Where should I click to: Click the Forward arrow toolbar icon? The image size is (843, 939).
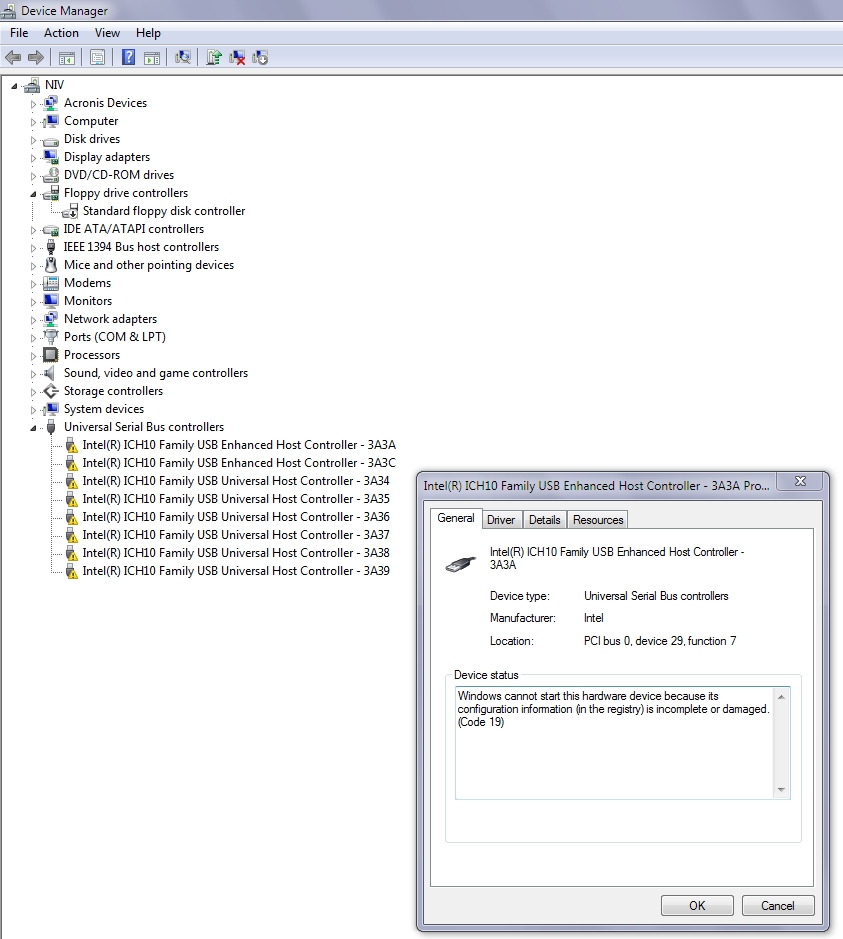36,57
